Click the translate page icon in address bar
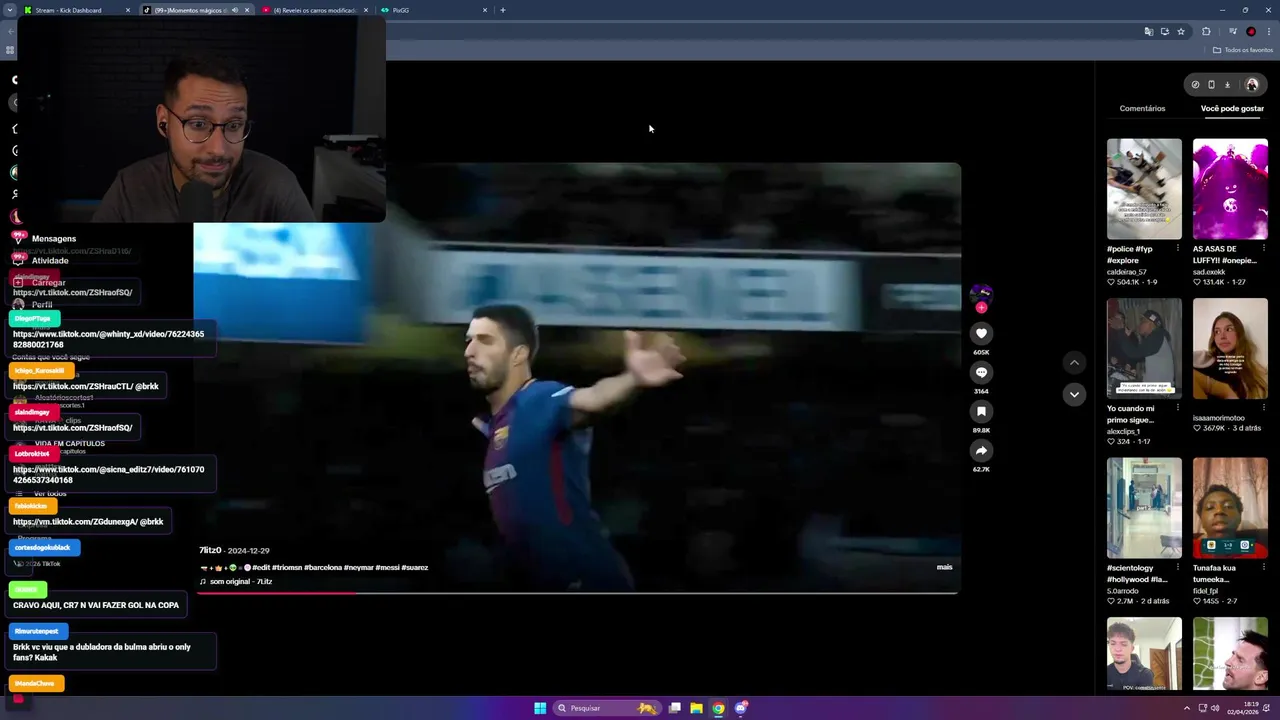The width and height of the screenshot is (1280, 720). pyautogui.click(x=1148, y=31)
